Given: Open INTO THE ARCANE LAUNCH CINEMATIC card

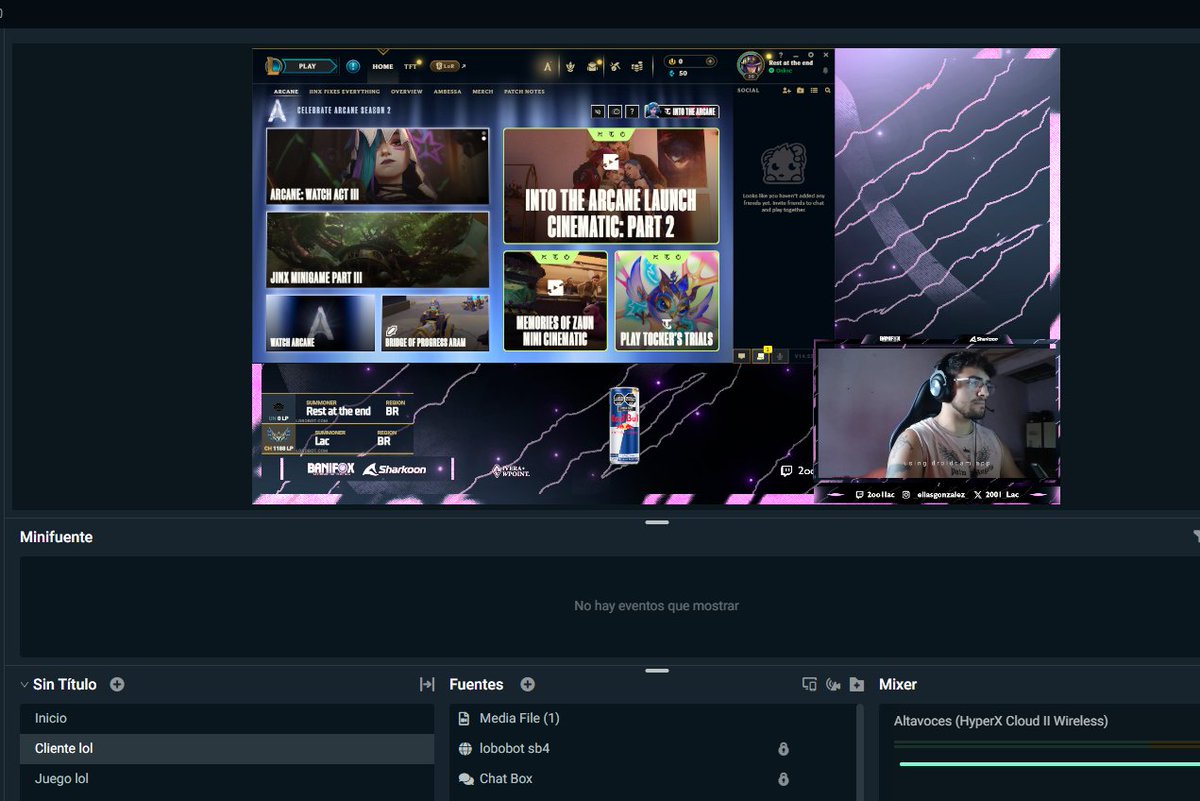Looking at the screenshot, I should 611,186.
